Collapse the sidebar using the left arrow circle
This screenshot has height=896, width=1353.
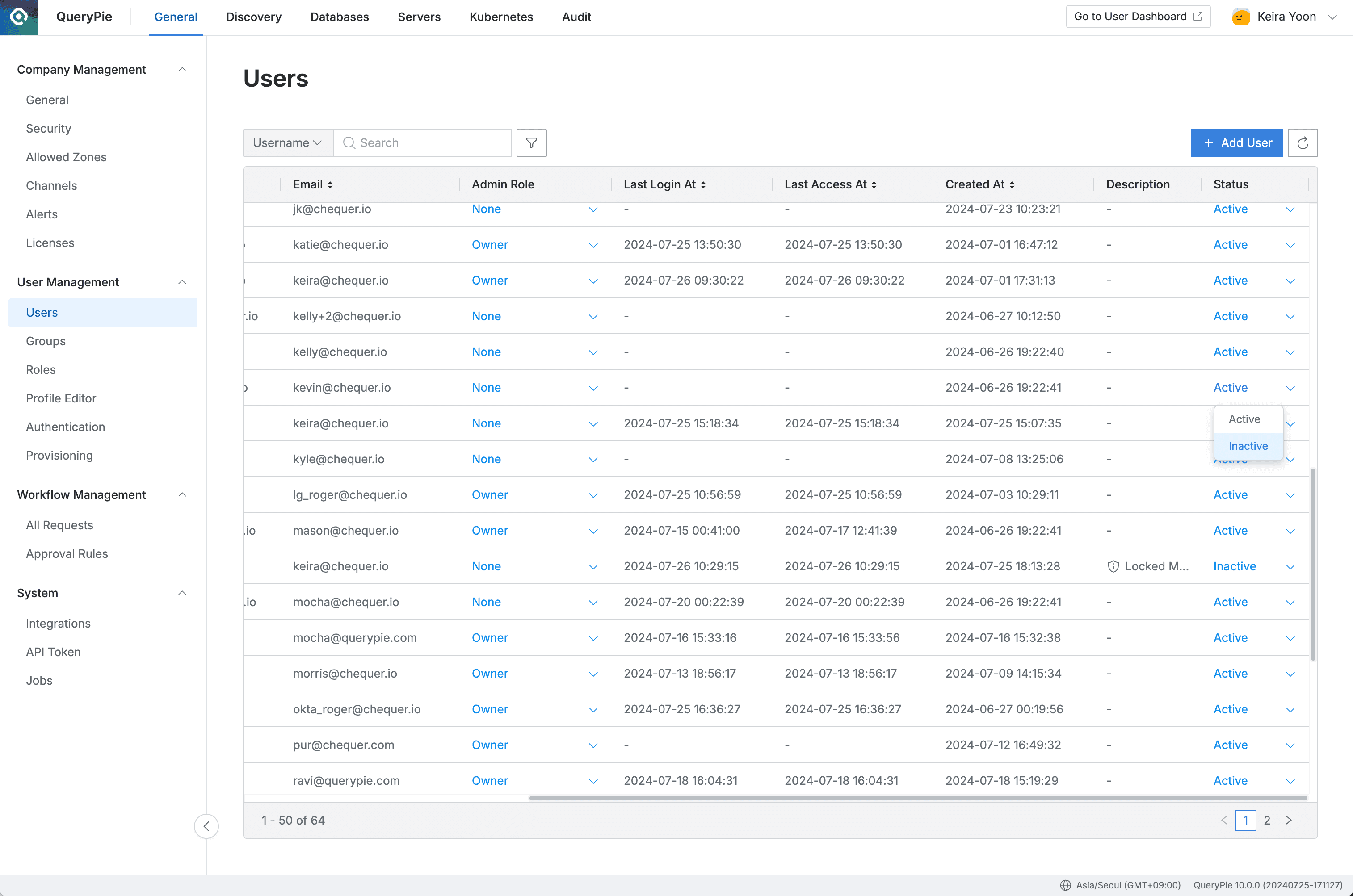point(206,826)
